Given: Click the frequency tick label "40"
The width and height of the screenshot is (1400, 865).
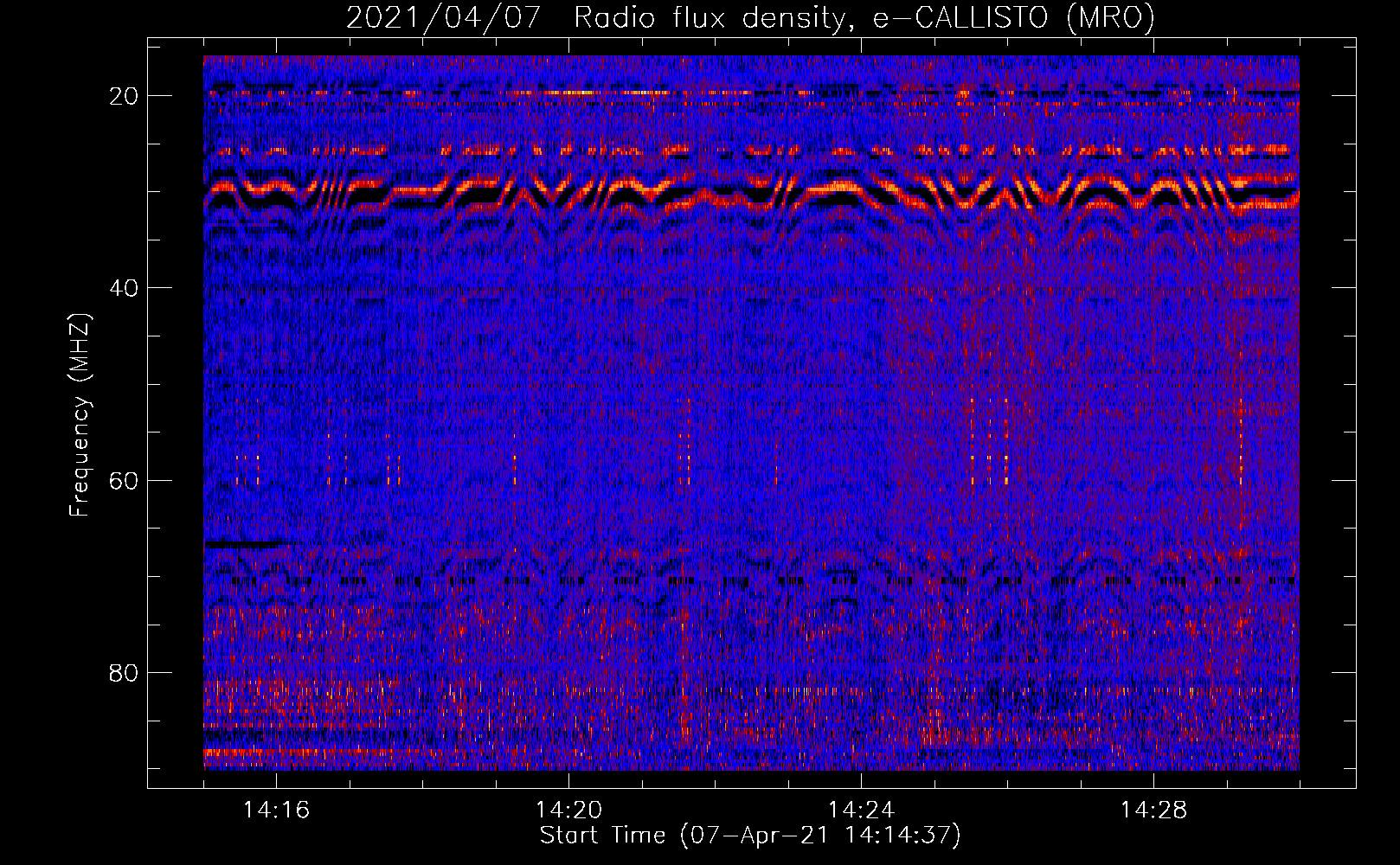Looking at the screenshot, I should (x=124, y=288).
